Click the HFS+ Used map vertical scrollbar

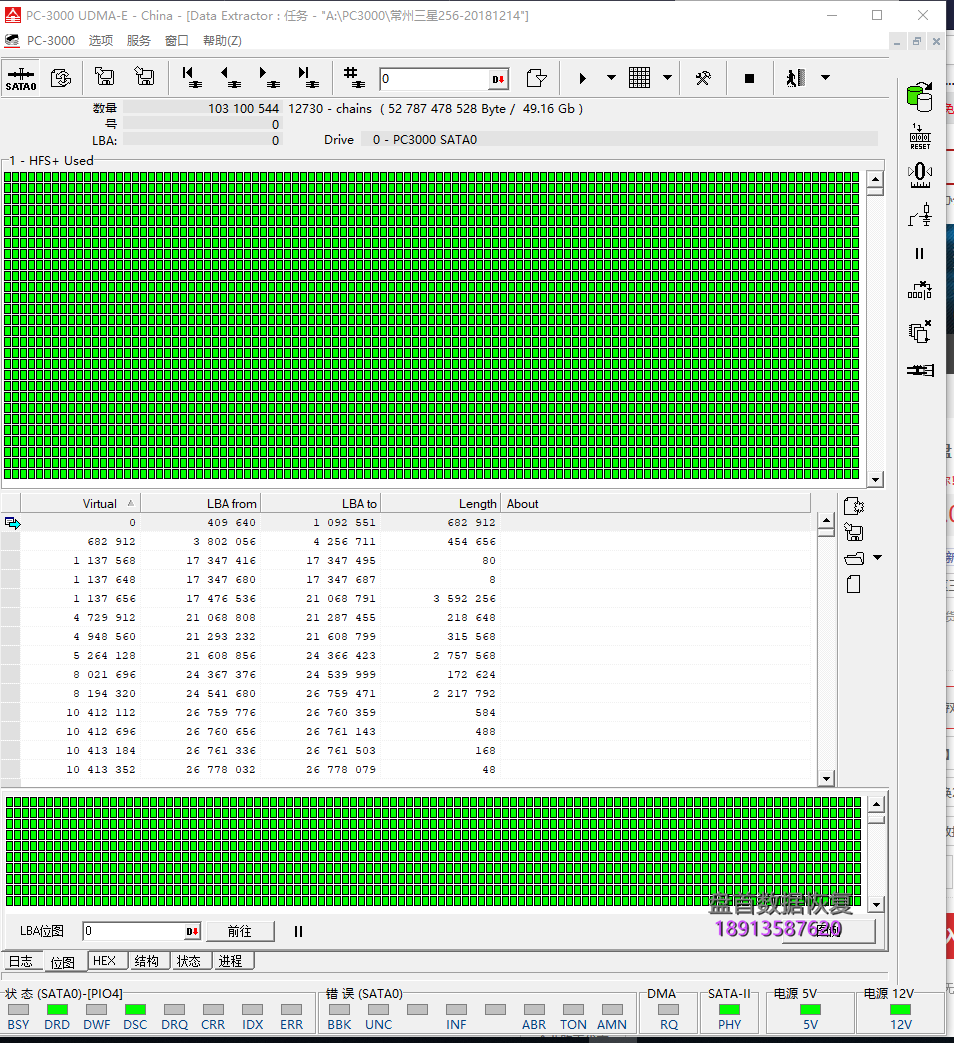[875, 330]
